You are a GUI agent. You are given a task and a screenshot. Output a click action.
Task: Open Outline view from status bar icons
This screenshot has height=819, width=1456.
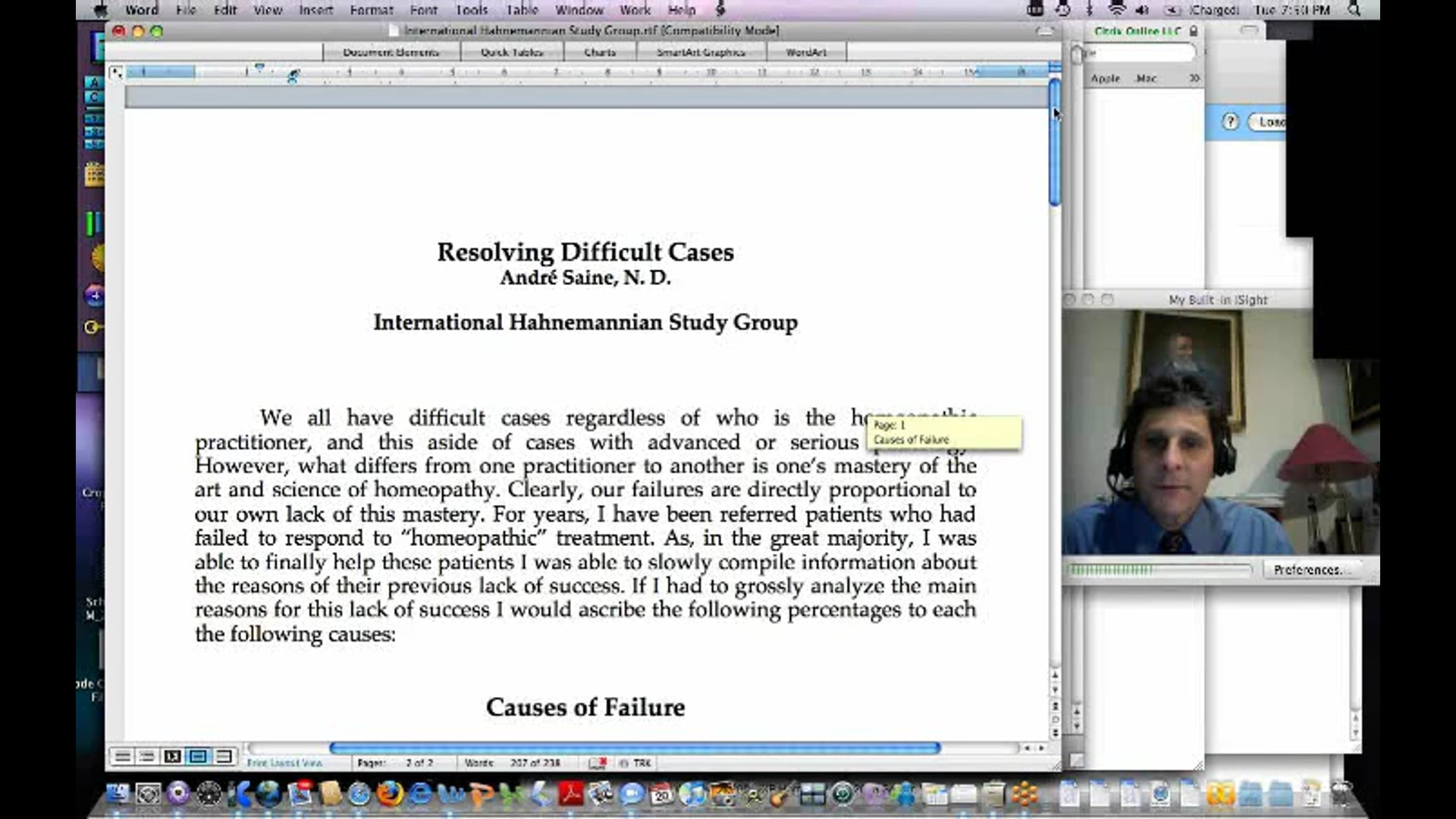pos(147,757)
